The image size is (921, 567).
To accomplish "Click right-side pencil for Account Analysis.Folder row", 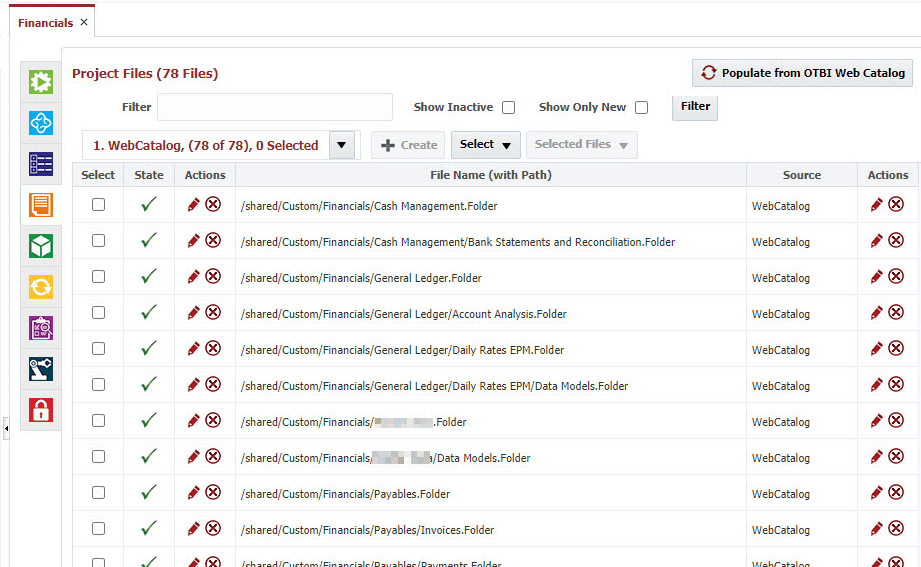I will [x=876, y=313].
